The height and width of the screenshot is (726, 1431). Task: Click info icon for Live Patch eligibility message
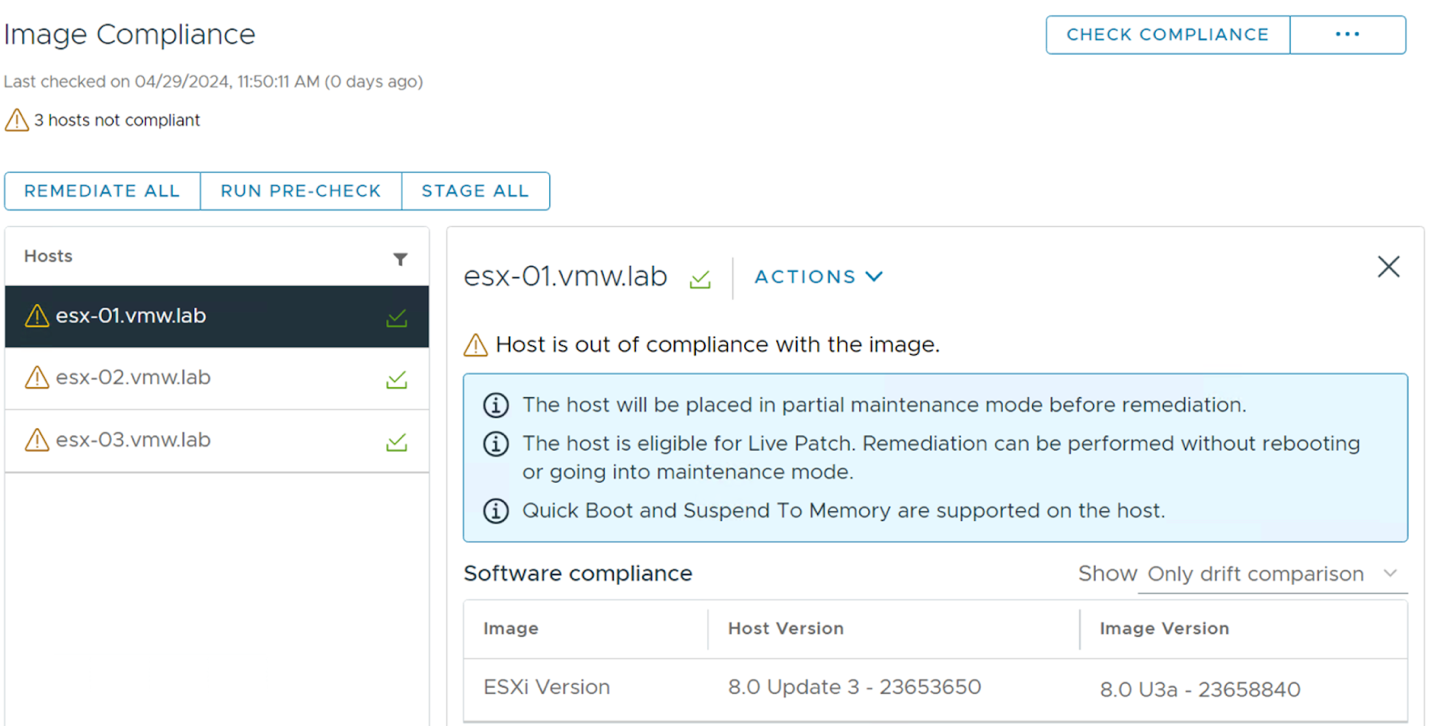496,444
